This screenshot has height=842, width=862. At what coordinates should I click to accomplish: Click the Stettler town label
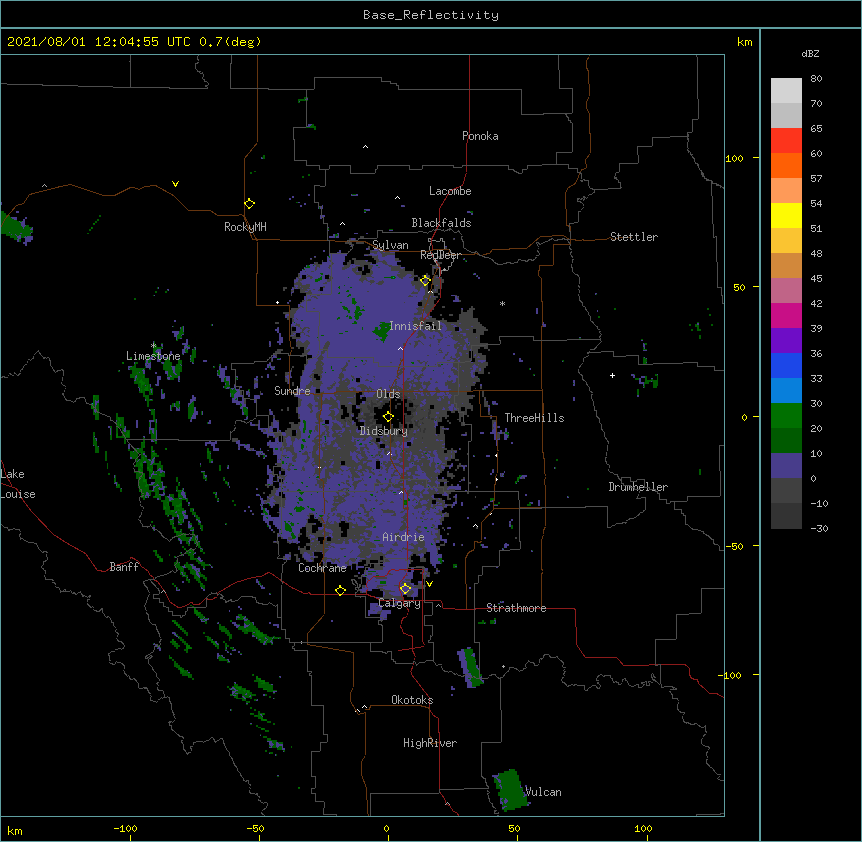click(634, 237)
